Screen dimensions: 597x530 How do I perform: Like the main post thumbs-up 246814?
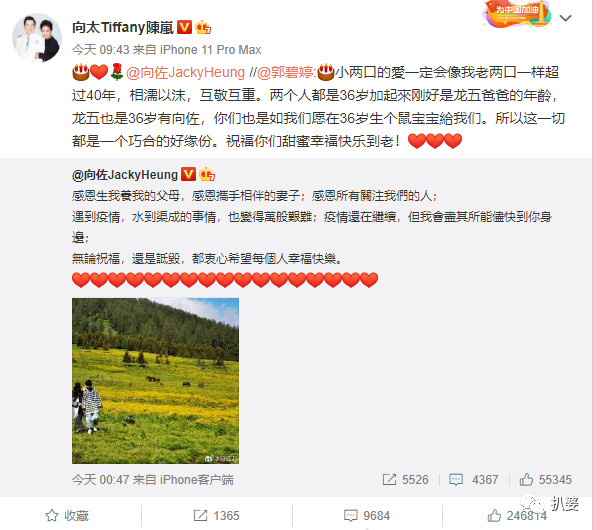[x=517, y=516]
